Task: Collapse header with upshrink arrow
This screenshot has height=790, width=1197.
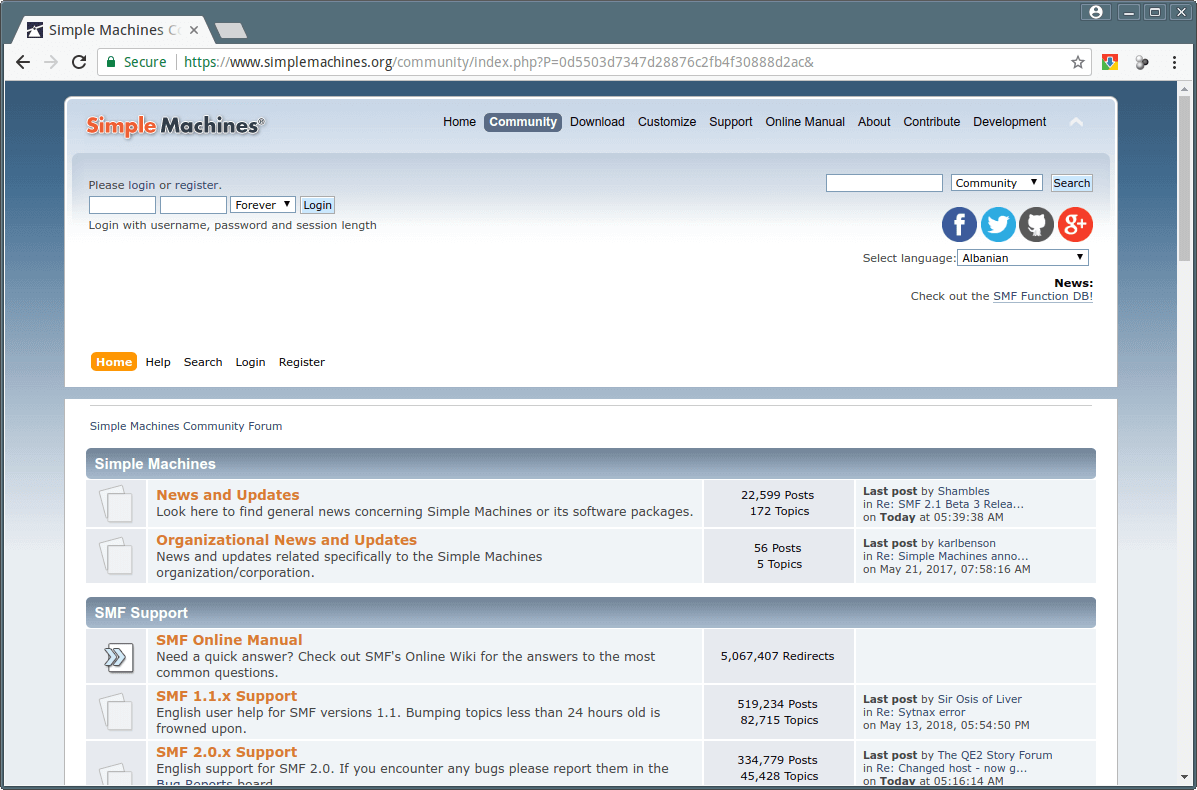Action: click(1076, 122)
